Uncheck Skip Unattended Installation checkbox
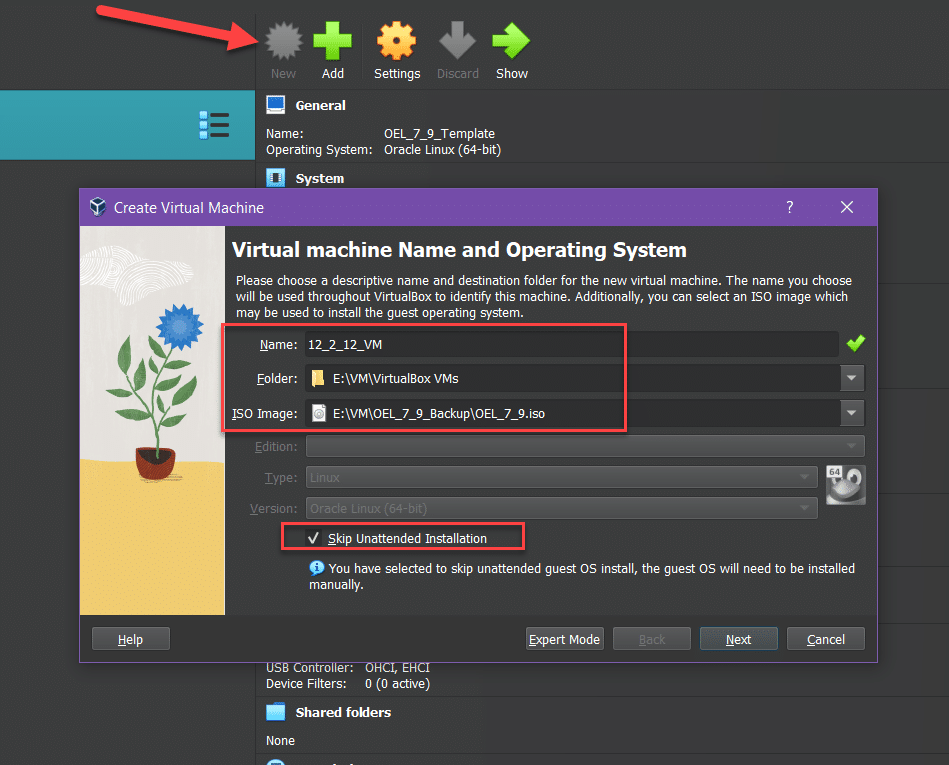 coord(313,538)
